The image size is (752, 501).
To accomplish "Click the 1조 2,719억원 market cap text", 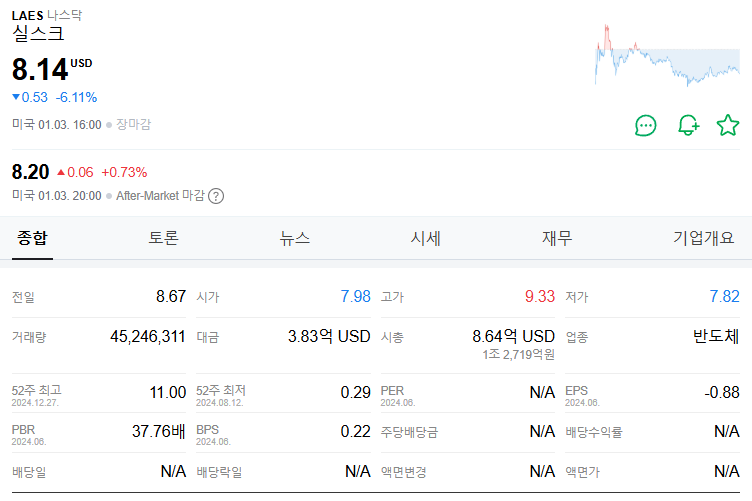I will (518, 354).
